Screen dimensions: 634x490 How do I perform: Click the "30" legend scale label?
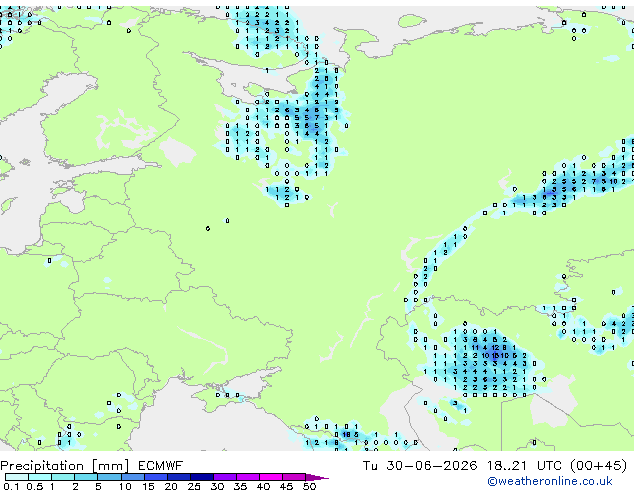(217, 486)
